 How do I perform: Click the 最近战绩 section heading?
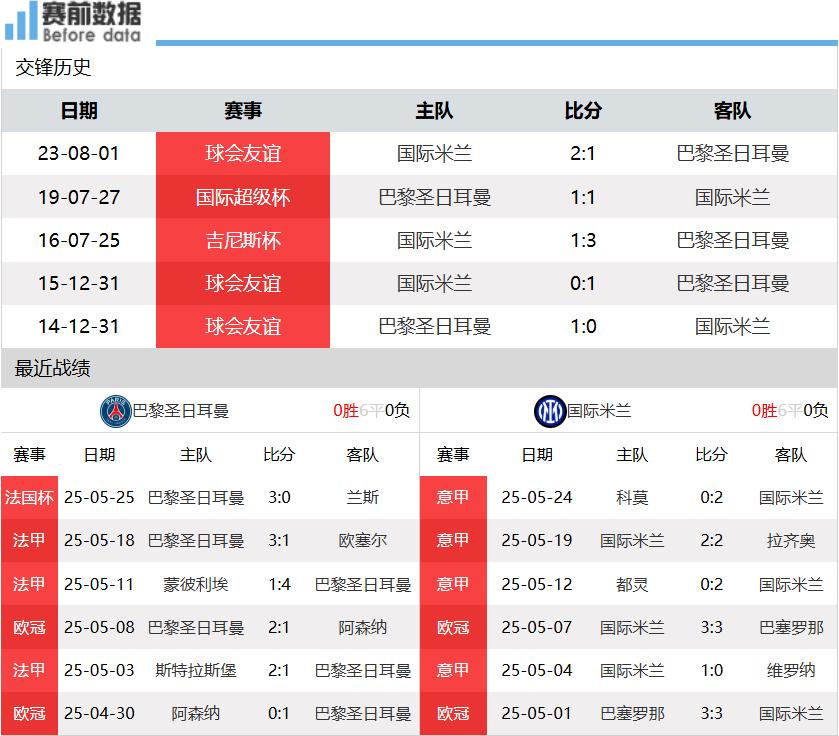(52, 368)
